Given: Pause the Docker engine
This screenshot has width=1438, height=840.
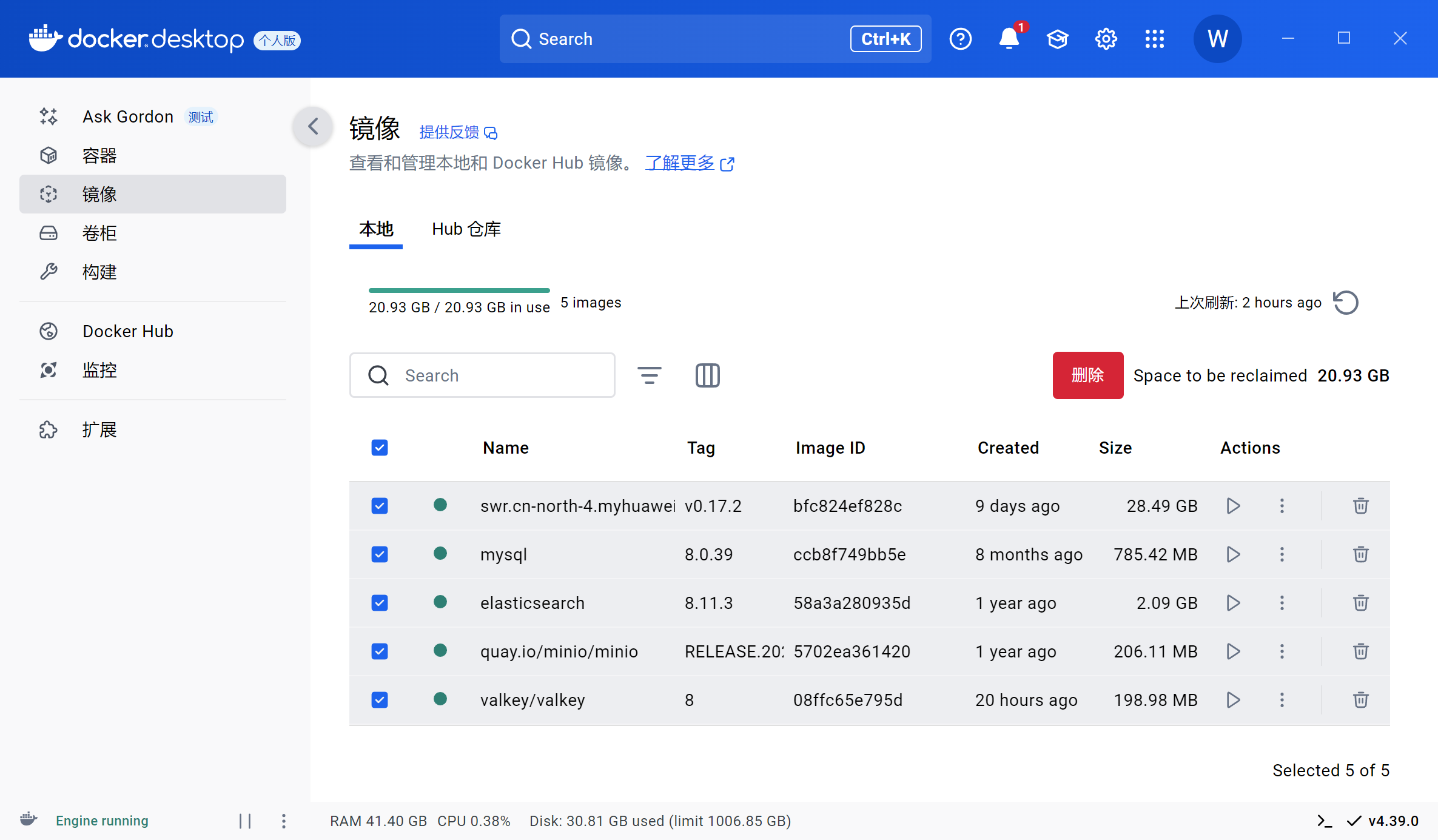Looking at the screenshot, I should coord(245,821).
